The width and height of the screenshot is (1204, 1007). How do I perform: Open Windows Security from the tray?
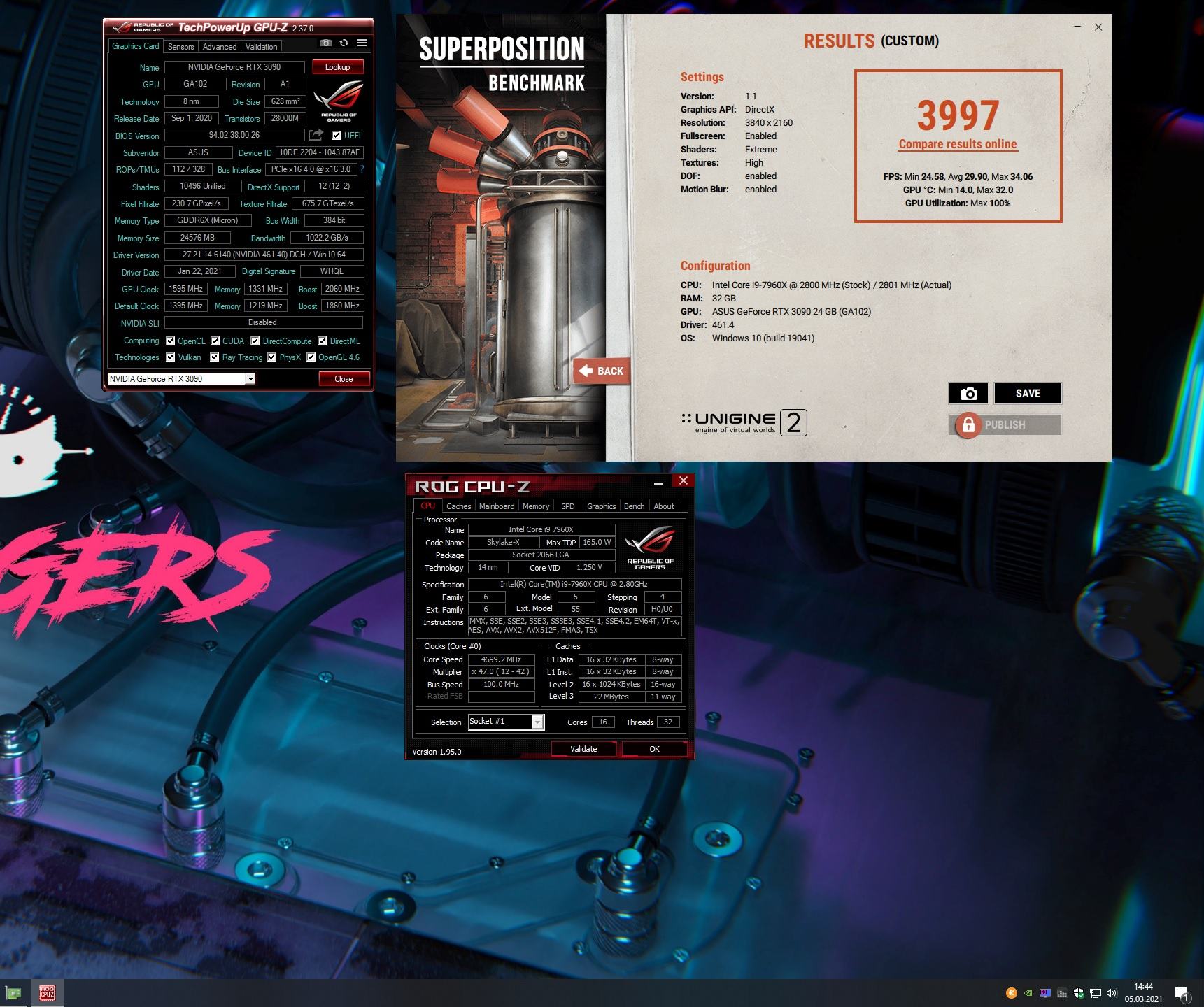1079,993
